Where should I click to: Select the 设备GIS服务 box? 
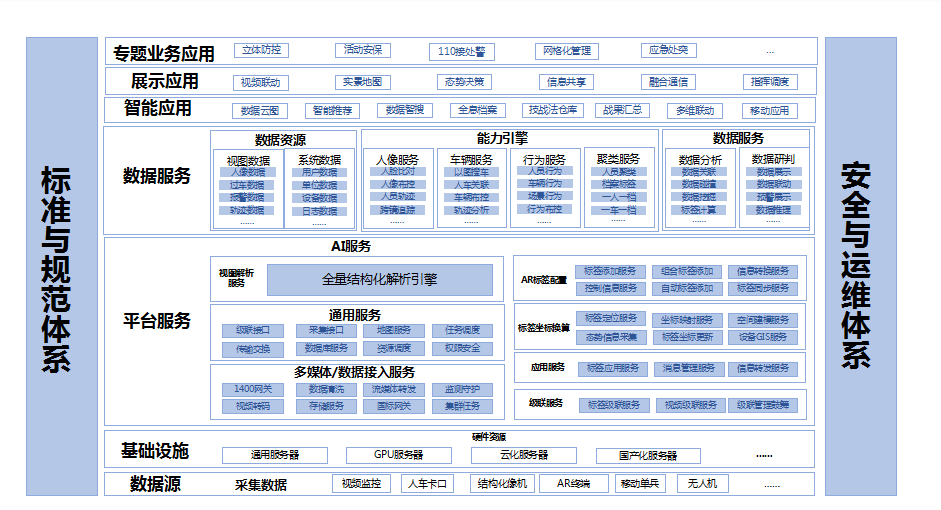[x=763, y=337]
